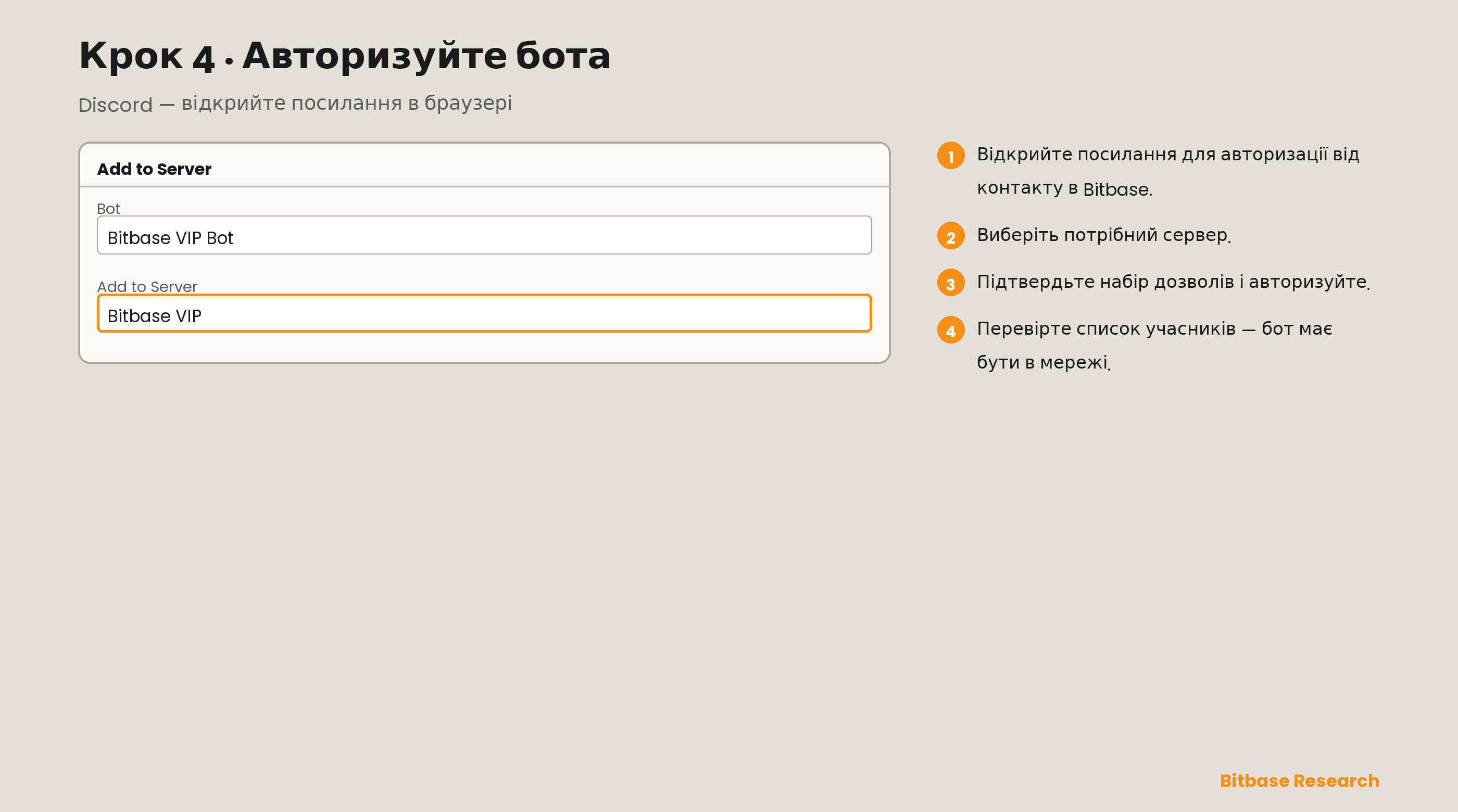This screenshot has width=1458, height=812.
Task: Click the instruction 'Підтвердьте набір дозволів і авторизуйте.'
Action: point(1173,281)
